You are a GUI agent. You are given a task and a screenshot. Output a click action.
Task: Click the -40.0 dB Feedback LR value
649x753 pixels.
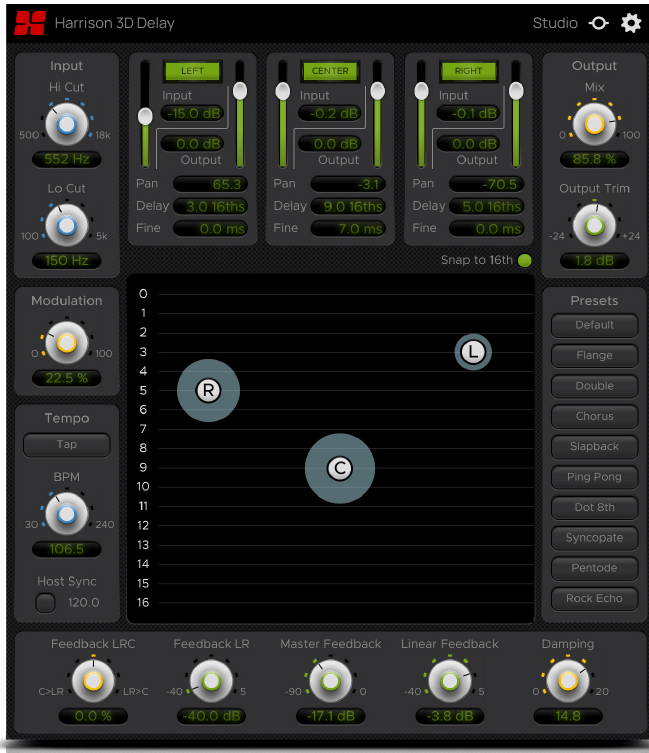tap(211, 716)
